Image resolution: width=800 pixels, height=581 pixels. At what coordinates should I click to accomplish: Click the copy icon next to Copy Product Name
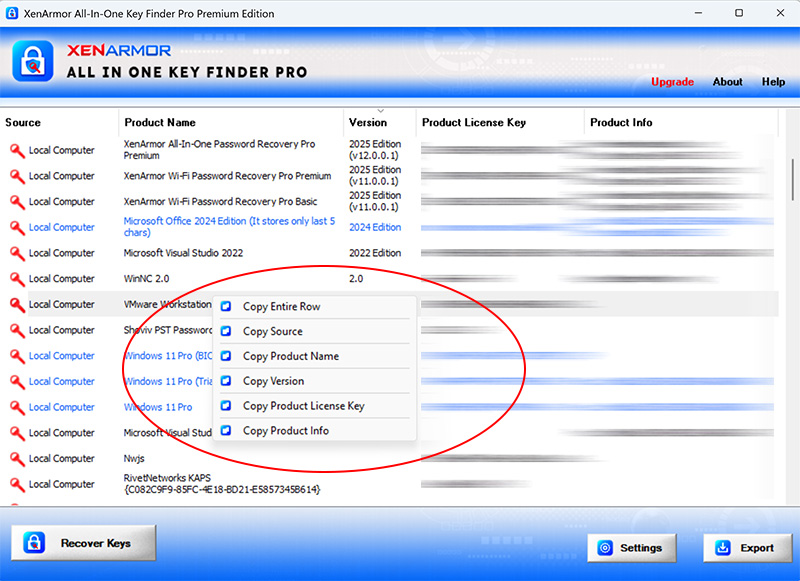226,356
